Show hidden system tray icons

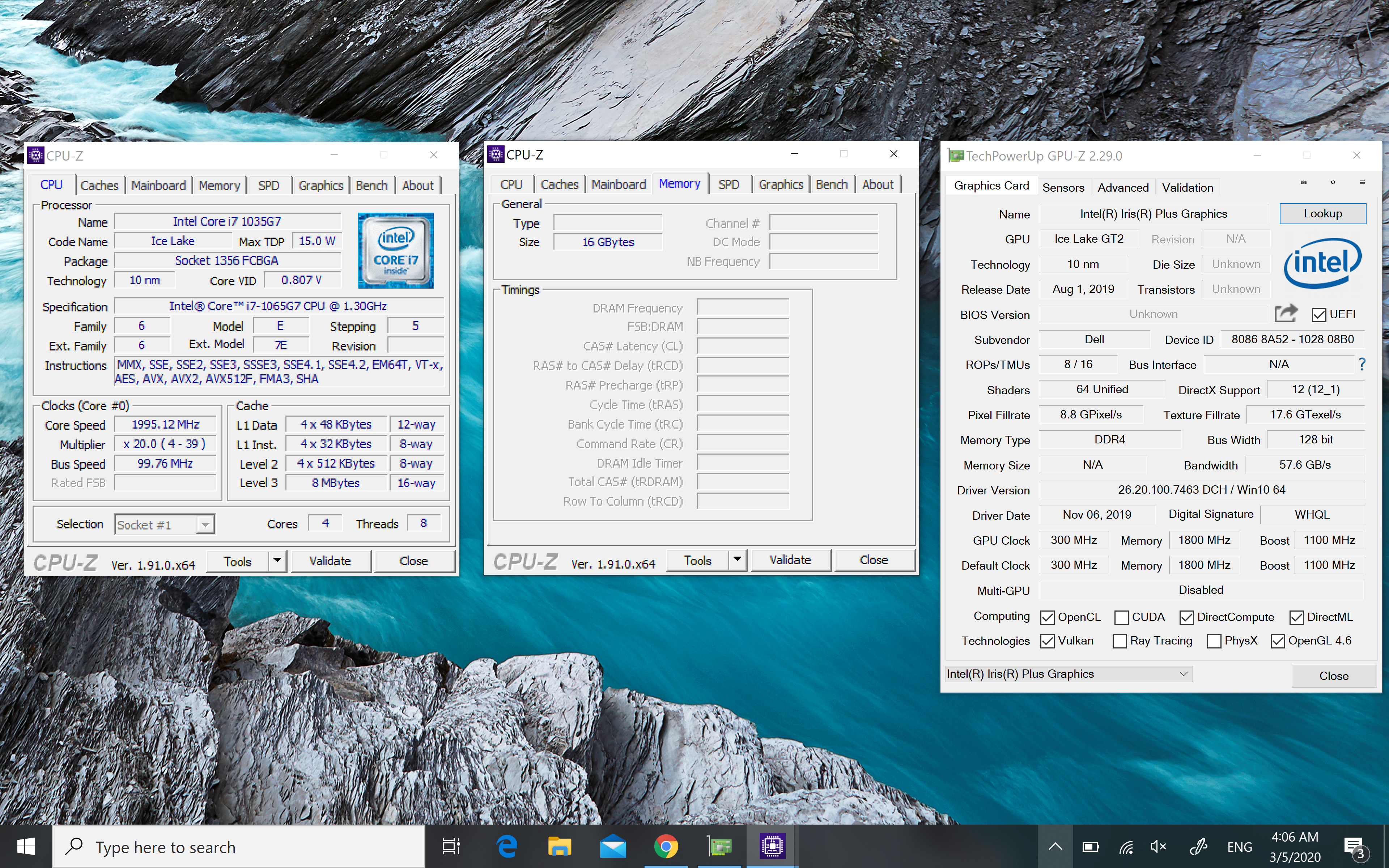click(x=1055, y=846)
